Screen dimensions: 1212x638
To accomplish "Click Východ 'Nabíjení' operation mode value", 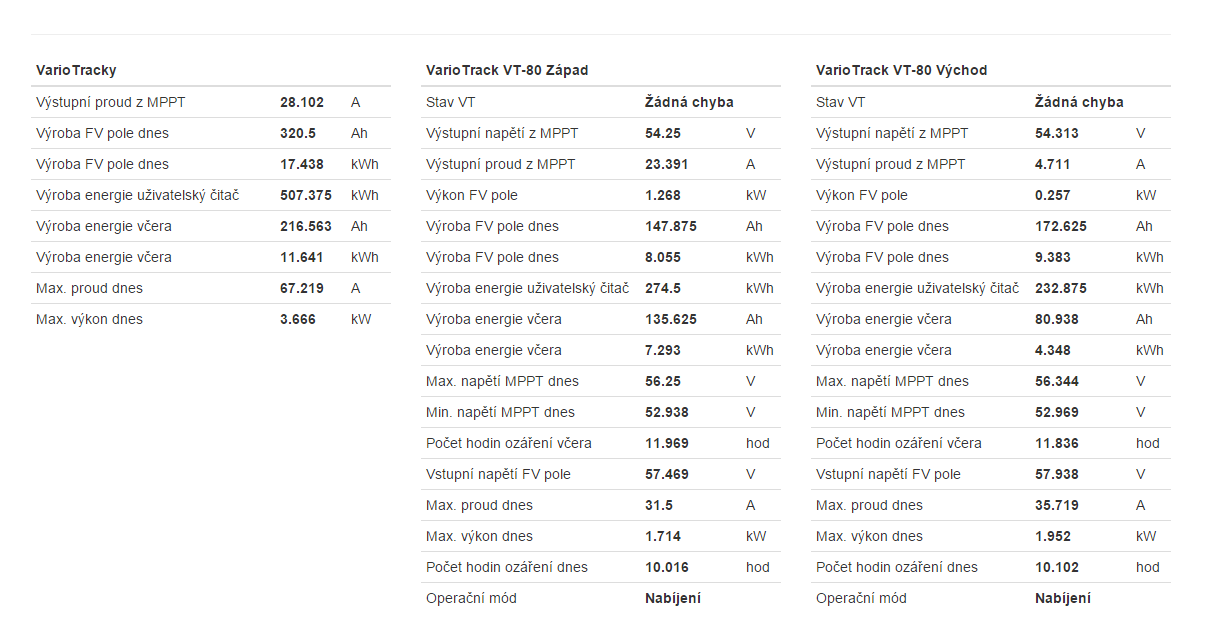I will point(1063,598).
